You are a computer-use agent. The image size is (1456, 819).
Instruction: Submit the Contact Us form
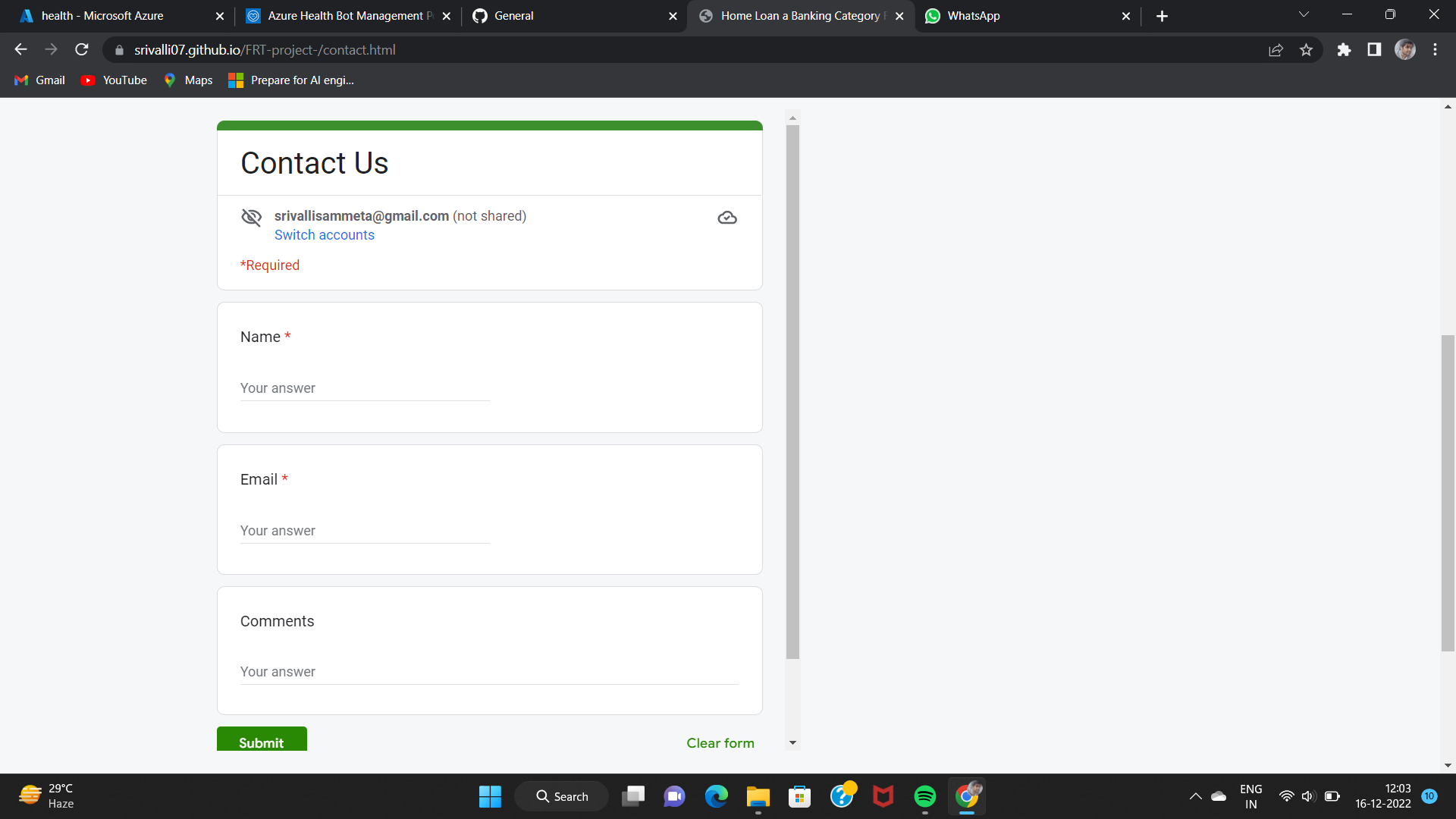click(261, 742)
